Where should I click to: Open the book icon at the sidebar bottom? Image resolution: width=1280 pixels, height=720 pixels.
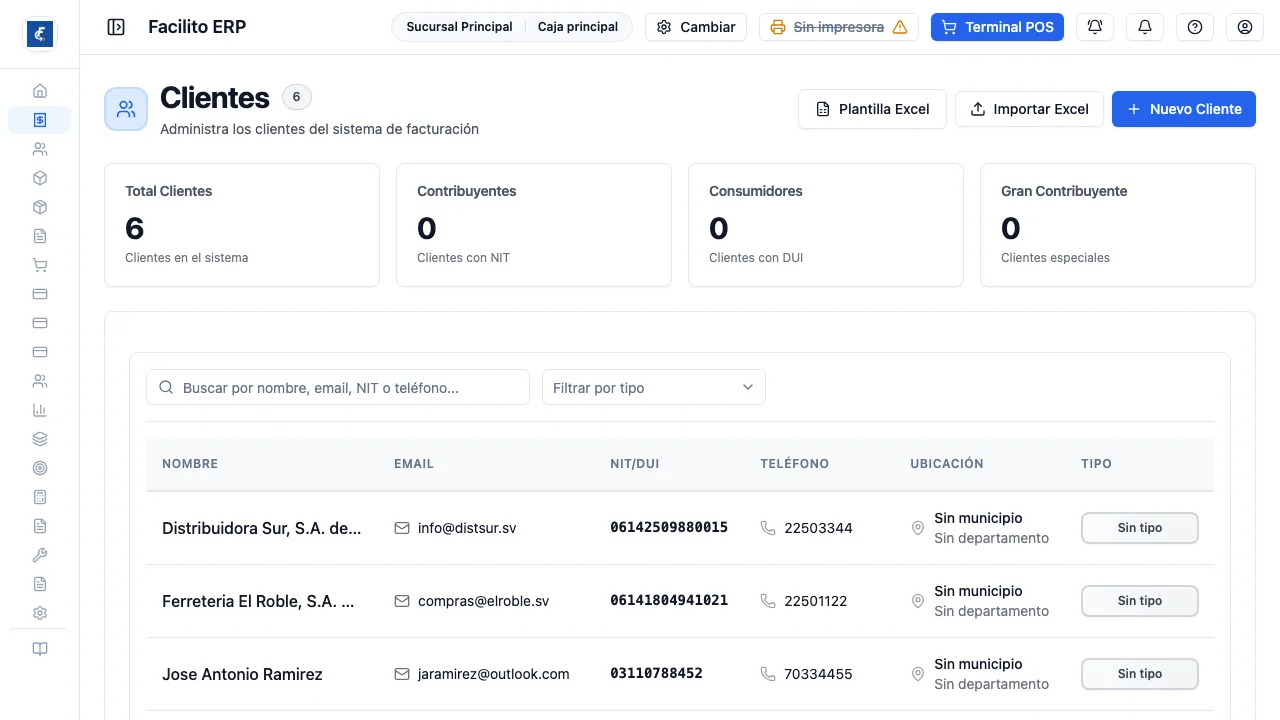40,649
